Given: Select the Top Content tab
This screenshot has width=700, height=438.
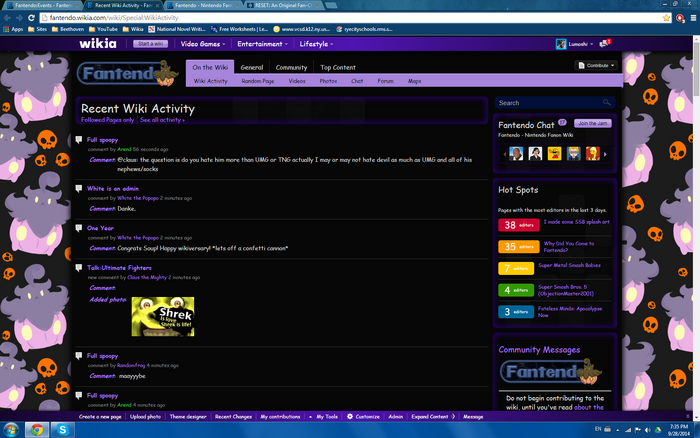Looking at the screenshot, I should tap(338, 67).
